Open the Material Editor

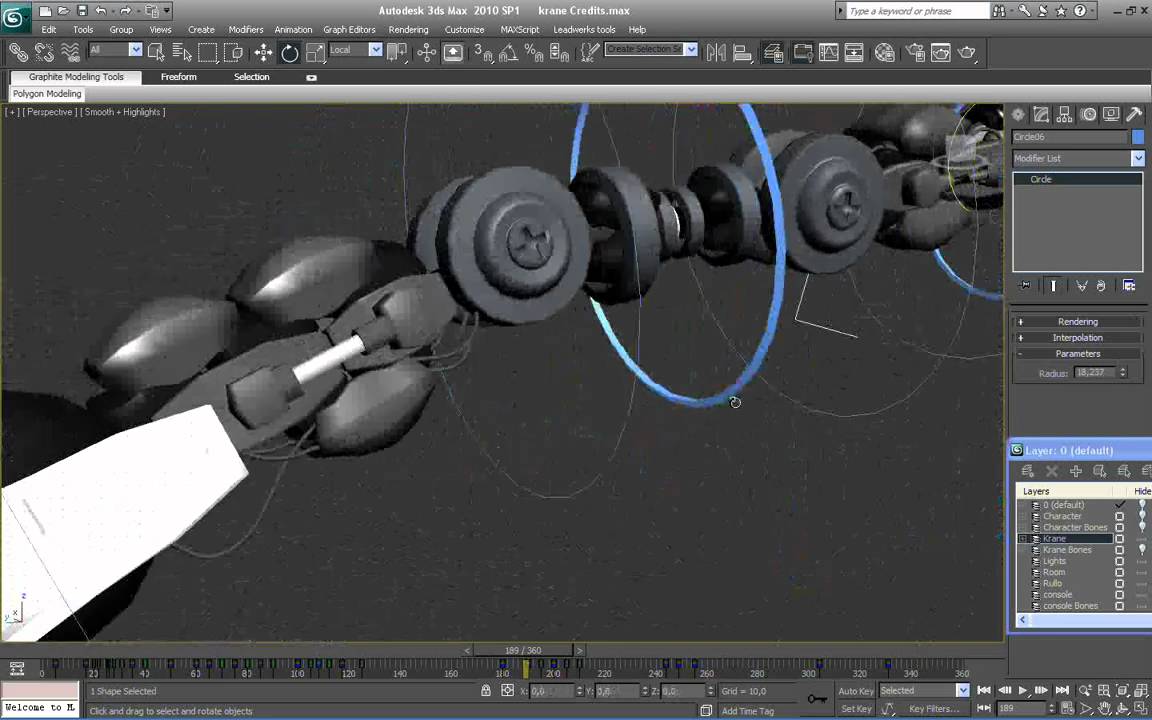click(885, 52)
